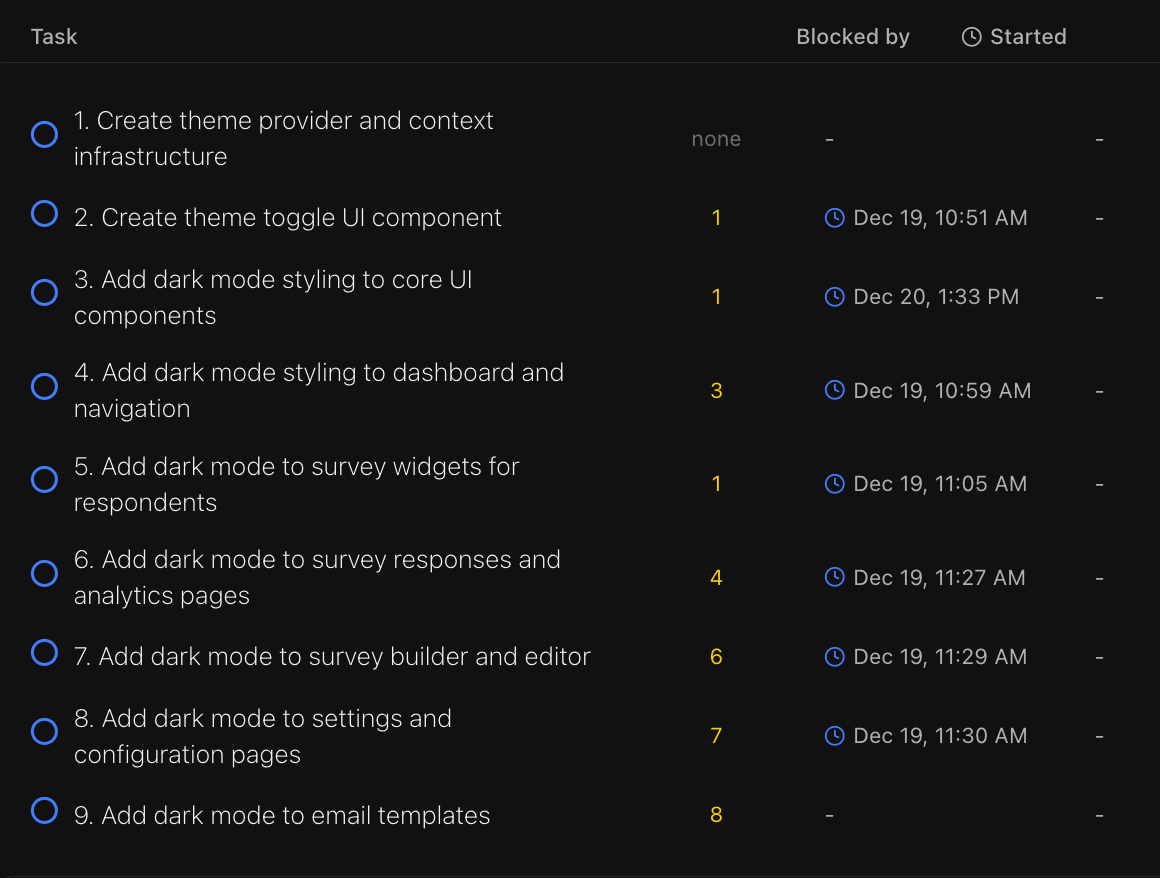Click the blocker 3 reference on dashboard task
Viewport: 1160px width, 878px height.
coord(716,390)
